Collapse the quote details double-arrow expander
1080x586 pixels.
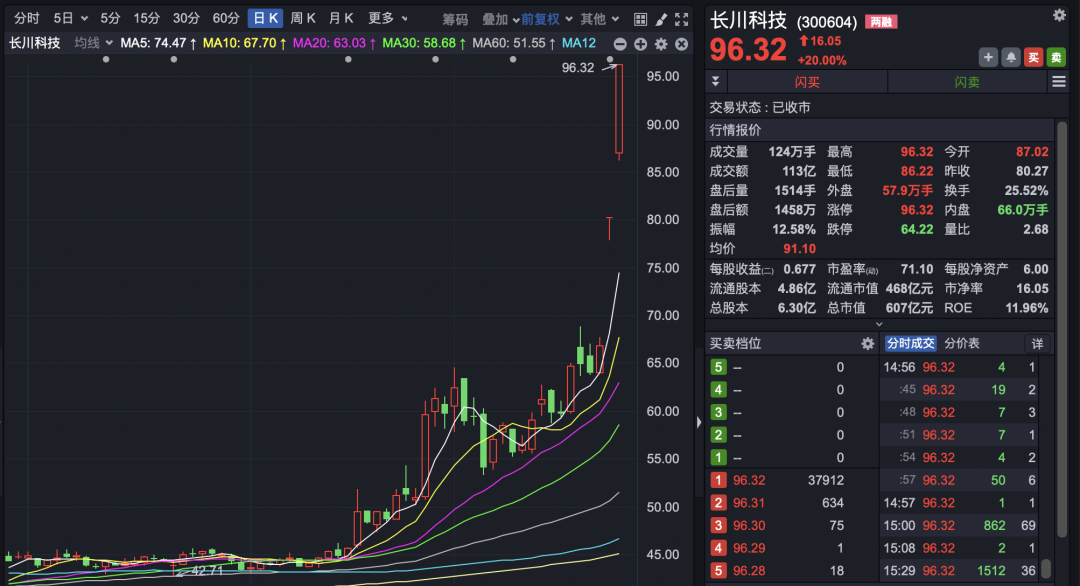(715, 83)
